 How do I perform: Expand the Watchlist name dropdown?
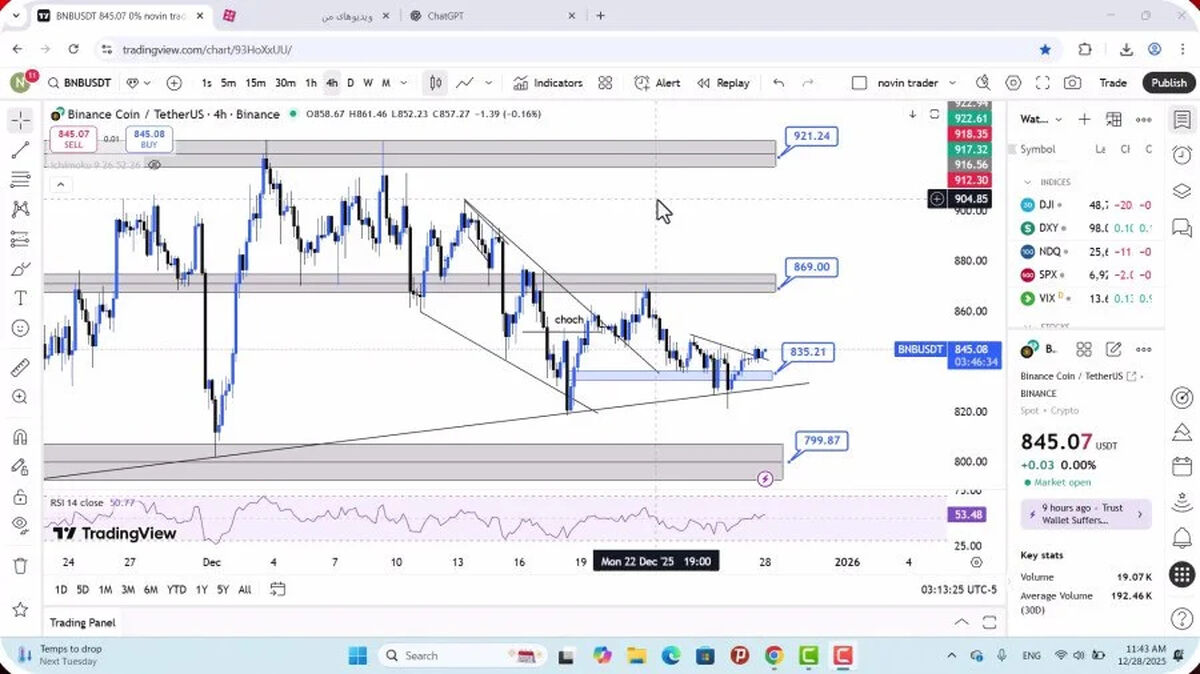coord(1059,119)
